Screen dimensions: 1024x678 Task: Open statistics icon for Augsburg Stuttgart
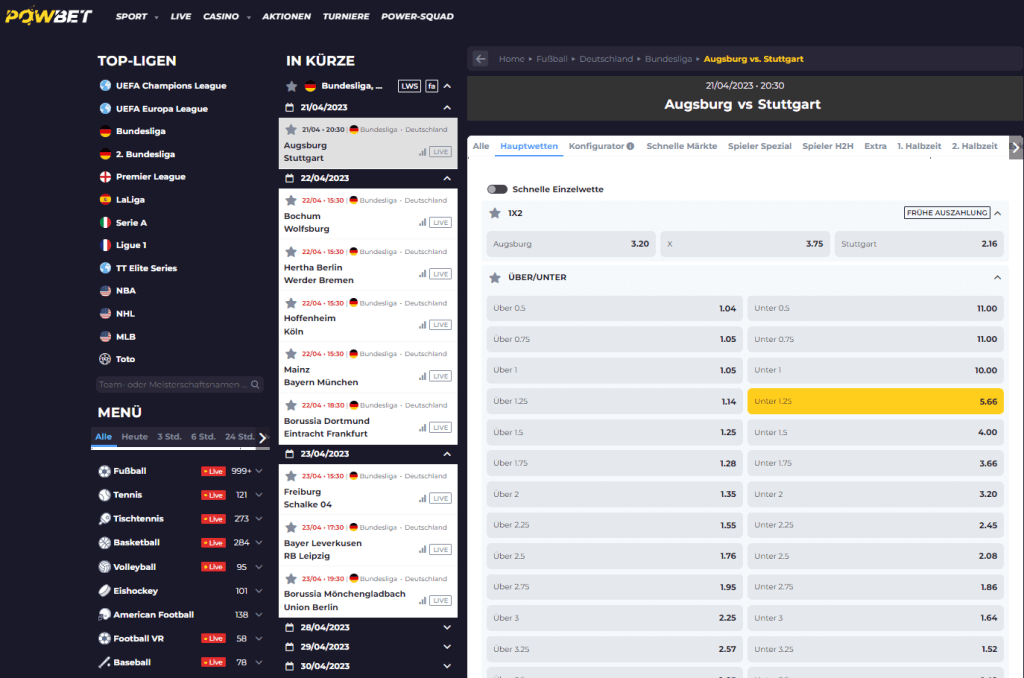[x=423, y=152]
